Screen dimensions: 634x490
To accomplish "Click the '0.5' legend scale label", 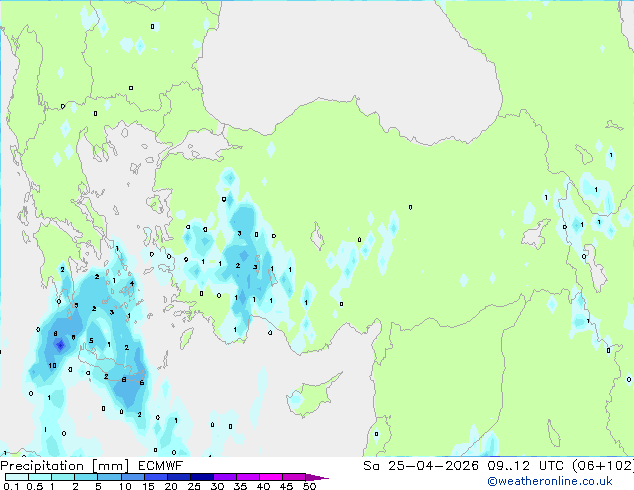I will (35, 486).
